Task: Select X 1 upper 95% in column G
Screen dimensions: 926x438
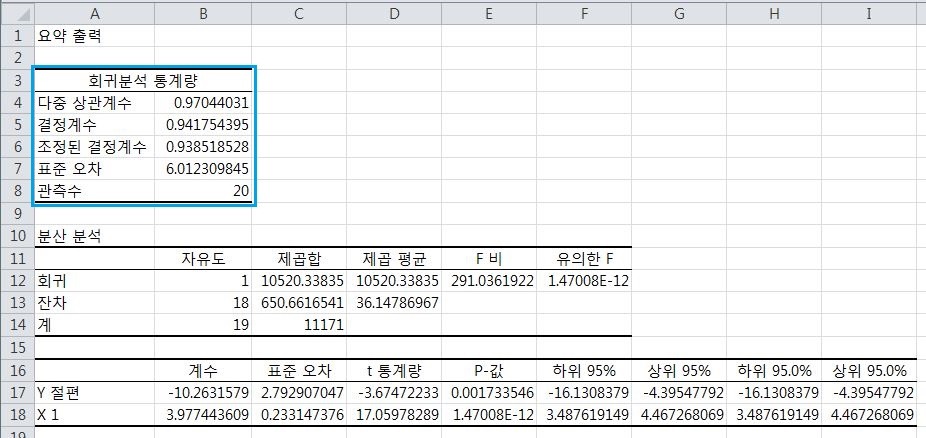Action: 679,414
